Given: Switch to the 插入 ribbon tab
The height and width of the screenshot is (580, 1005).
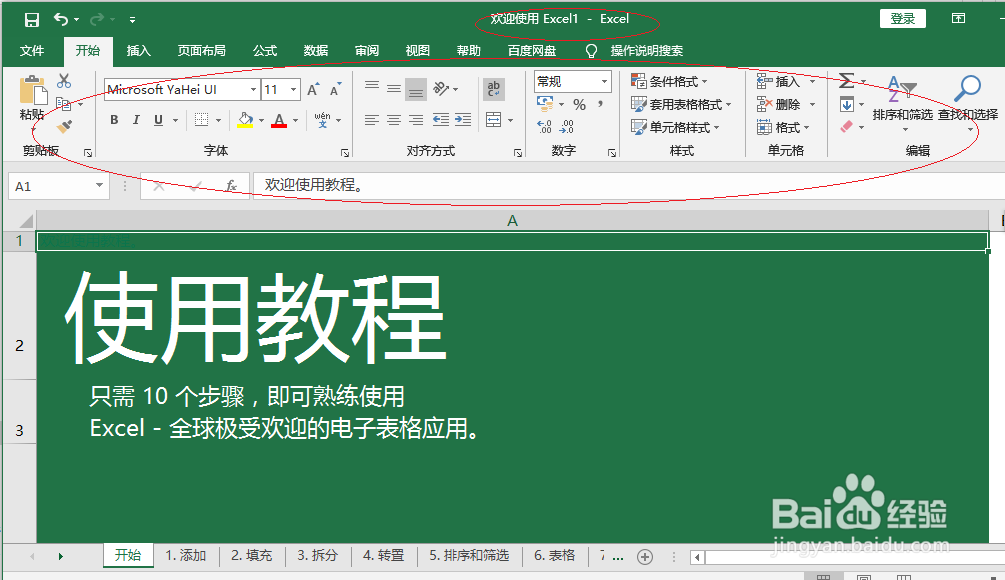Looking at the screenshot, I should (x=138, y=51).
